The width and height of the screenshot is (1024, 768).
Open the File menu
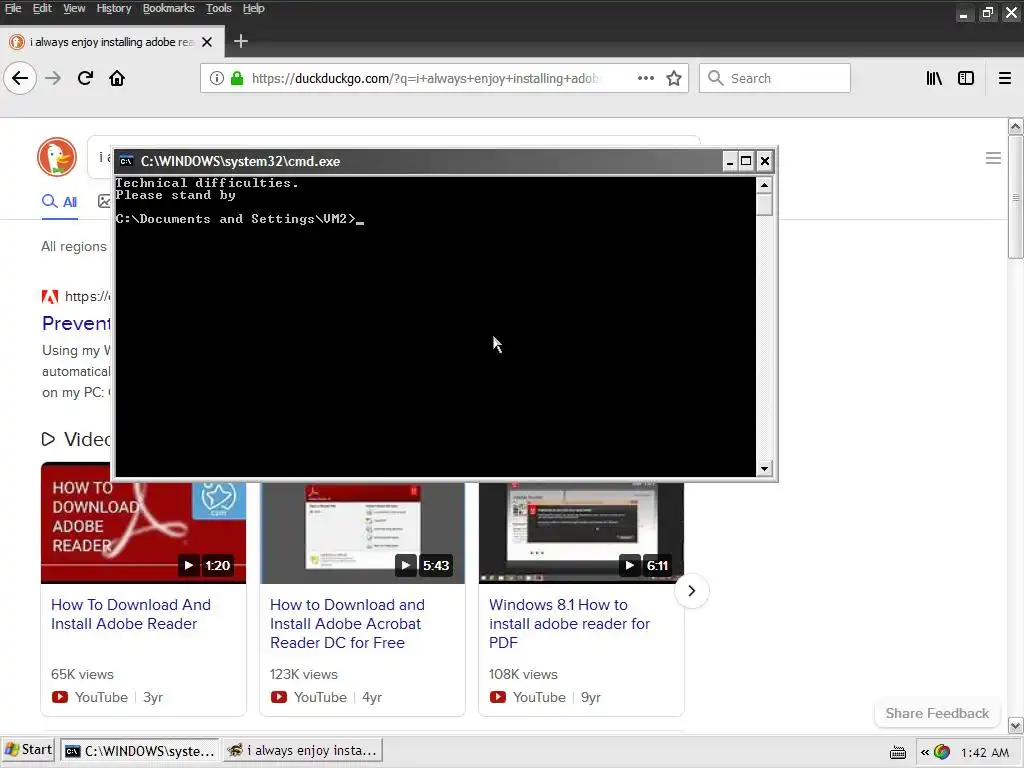tap(13, 8)
